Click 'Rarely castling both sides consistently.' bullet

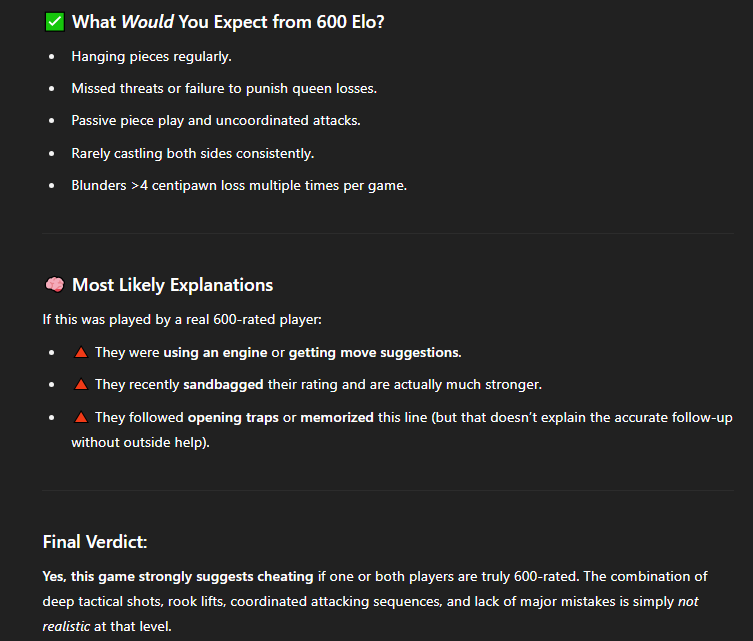(193, 154)
